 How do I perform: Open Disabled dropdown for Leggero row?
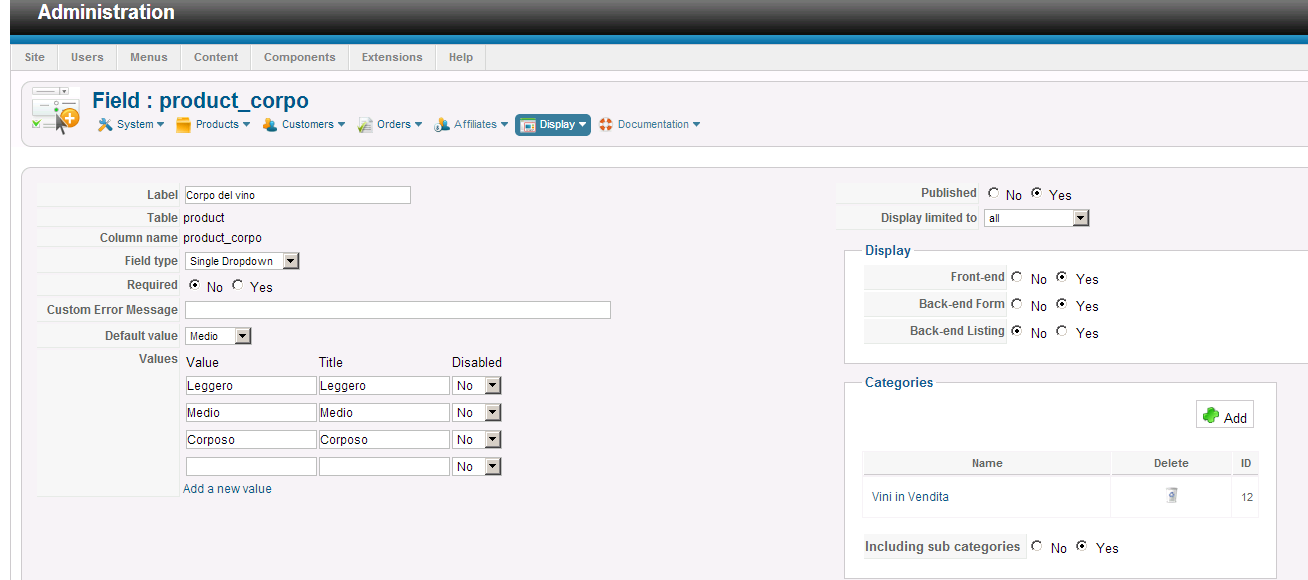477,385
